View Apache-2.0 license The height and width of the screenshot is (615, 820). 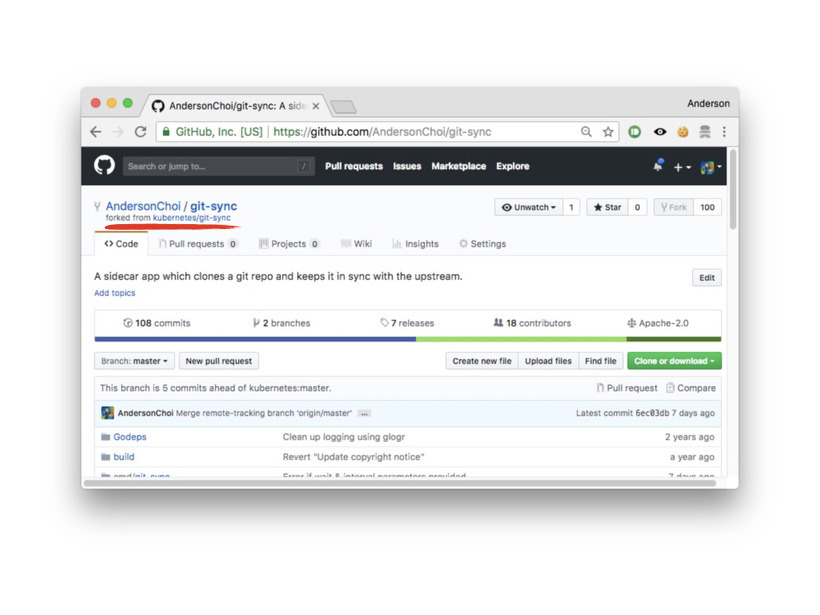click(x=658, y=323)
